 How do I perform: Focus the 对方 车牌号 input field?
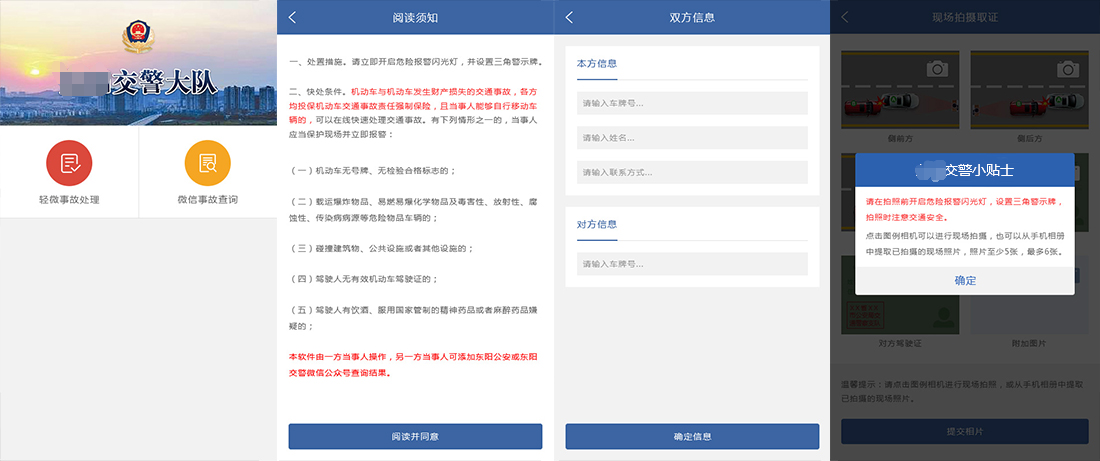(x=692, y=265)
